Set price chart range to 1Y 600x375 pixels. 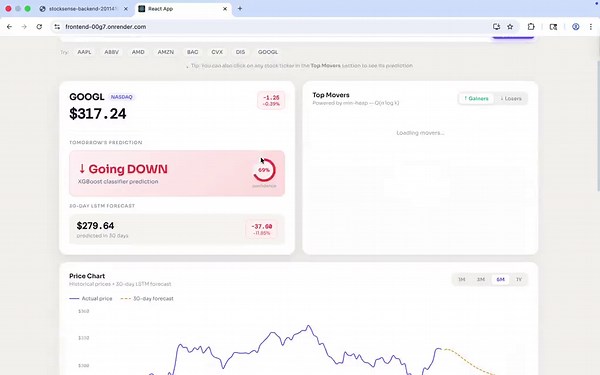519,279
